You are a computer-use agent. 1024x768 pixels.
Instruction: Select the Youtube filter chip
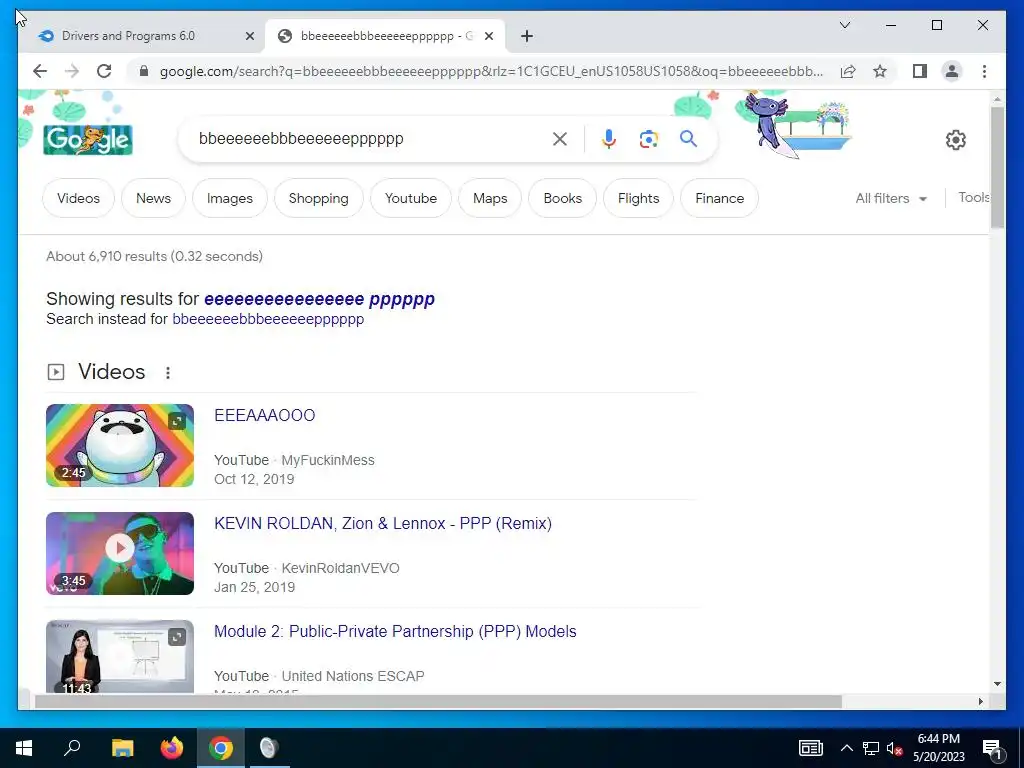point(411,198)
